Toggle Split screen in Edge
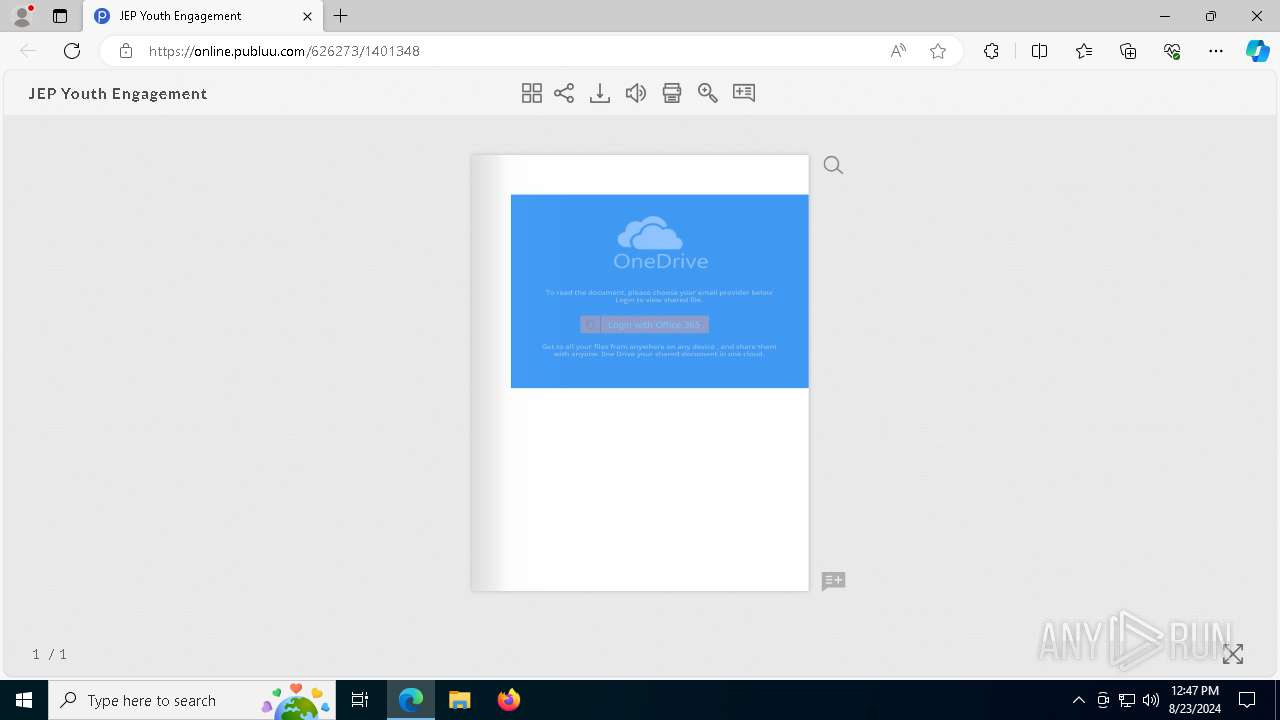 [x=1039, y=51]
